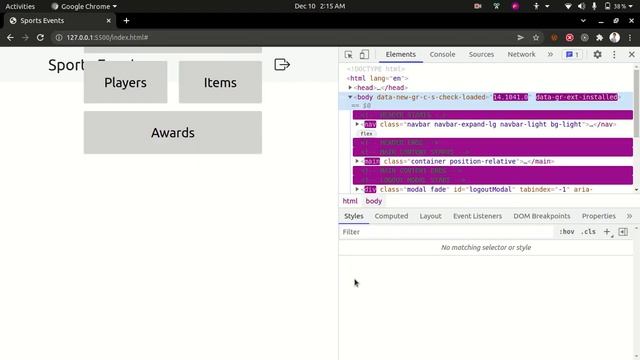The height and width of the screenshot is (360, 640).
Task: Click the styles Filter input
Action: 447,232
